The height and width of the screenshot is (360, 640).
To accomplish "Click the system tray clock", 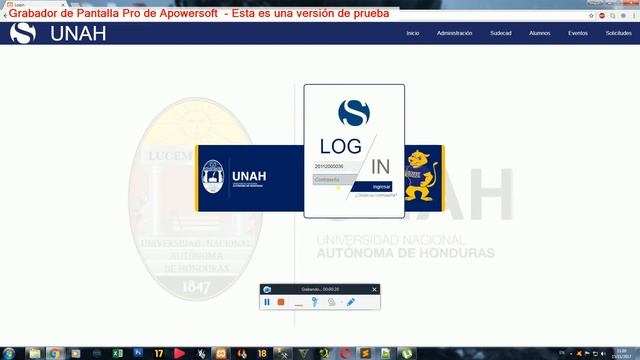I will click(622, 353).
